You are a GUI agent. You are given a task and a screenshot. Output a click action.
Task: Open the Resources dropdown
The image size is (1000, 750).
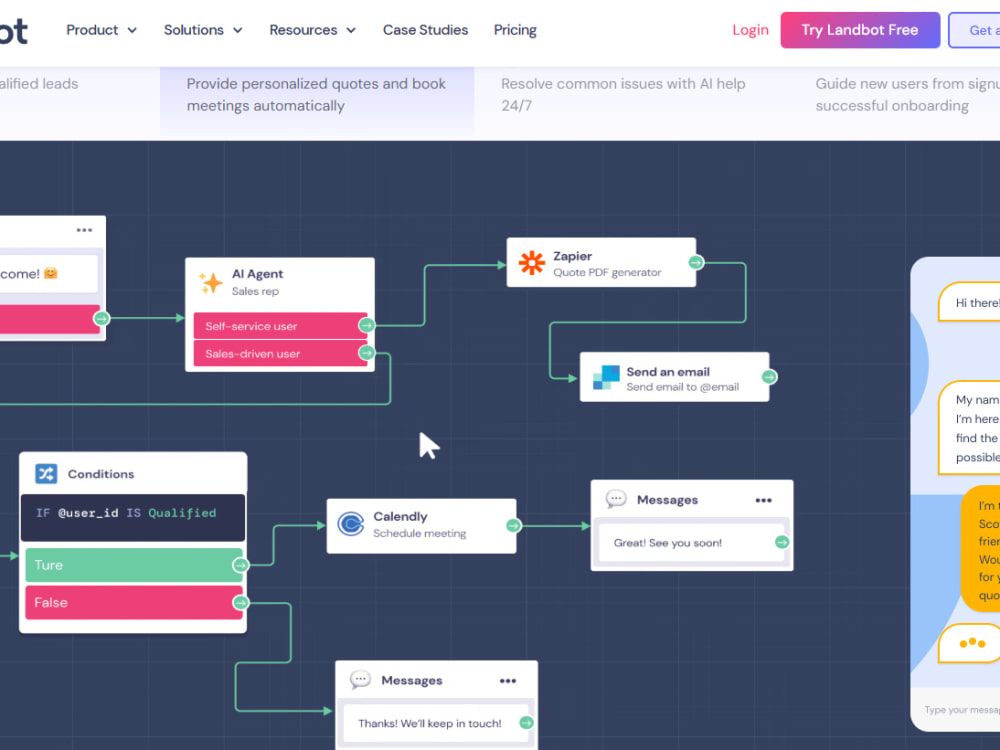click(x=312, y=30)
